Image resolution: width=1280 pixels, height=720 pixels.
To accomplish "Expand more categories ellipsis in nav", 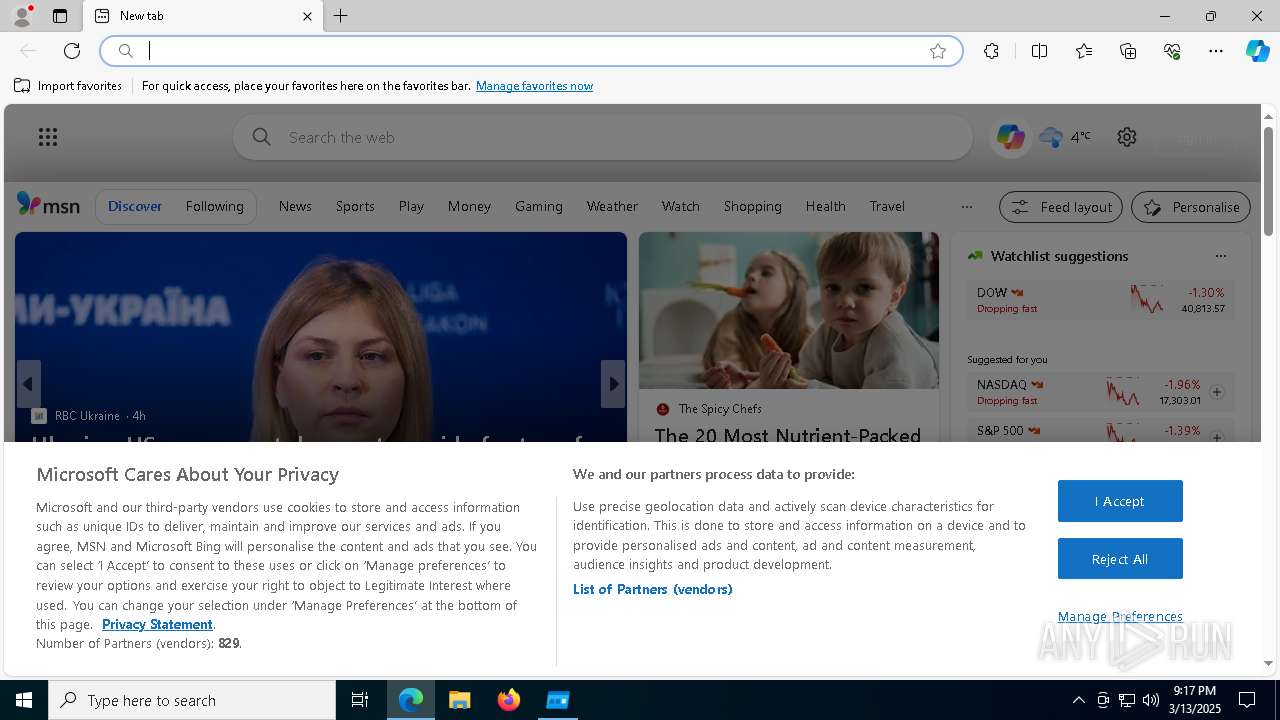I will coord(966,207).
